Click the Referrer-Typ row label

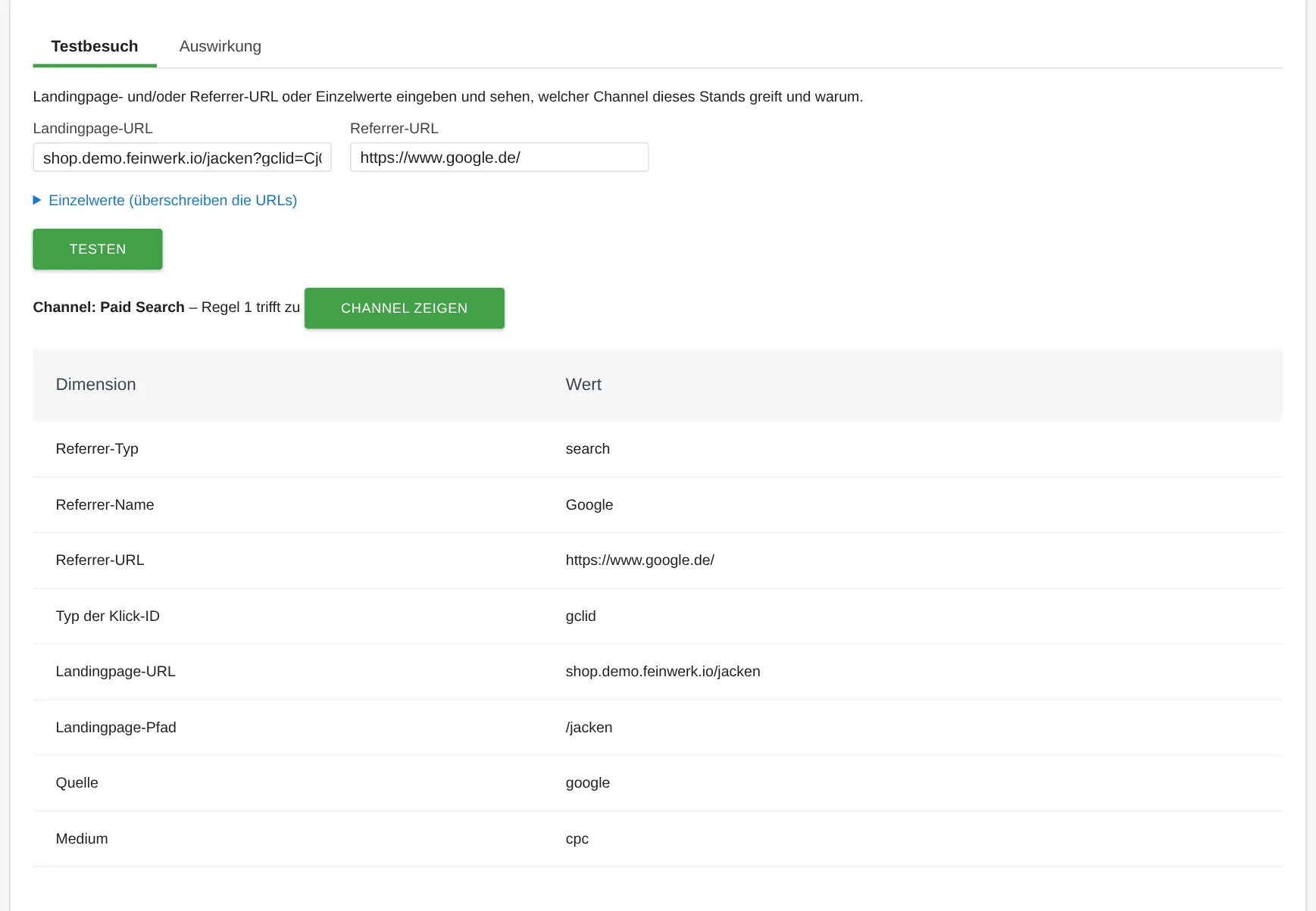tap(97, 449)
